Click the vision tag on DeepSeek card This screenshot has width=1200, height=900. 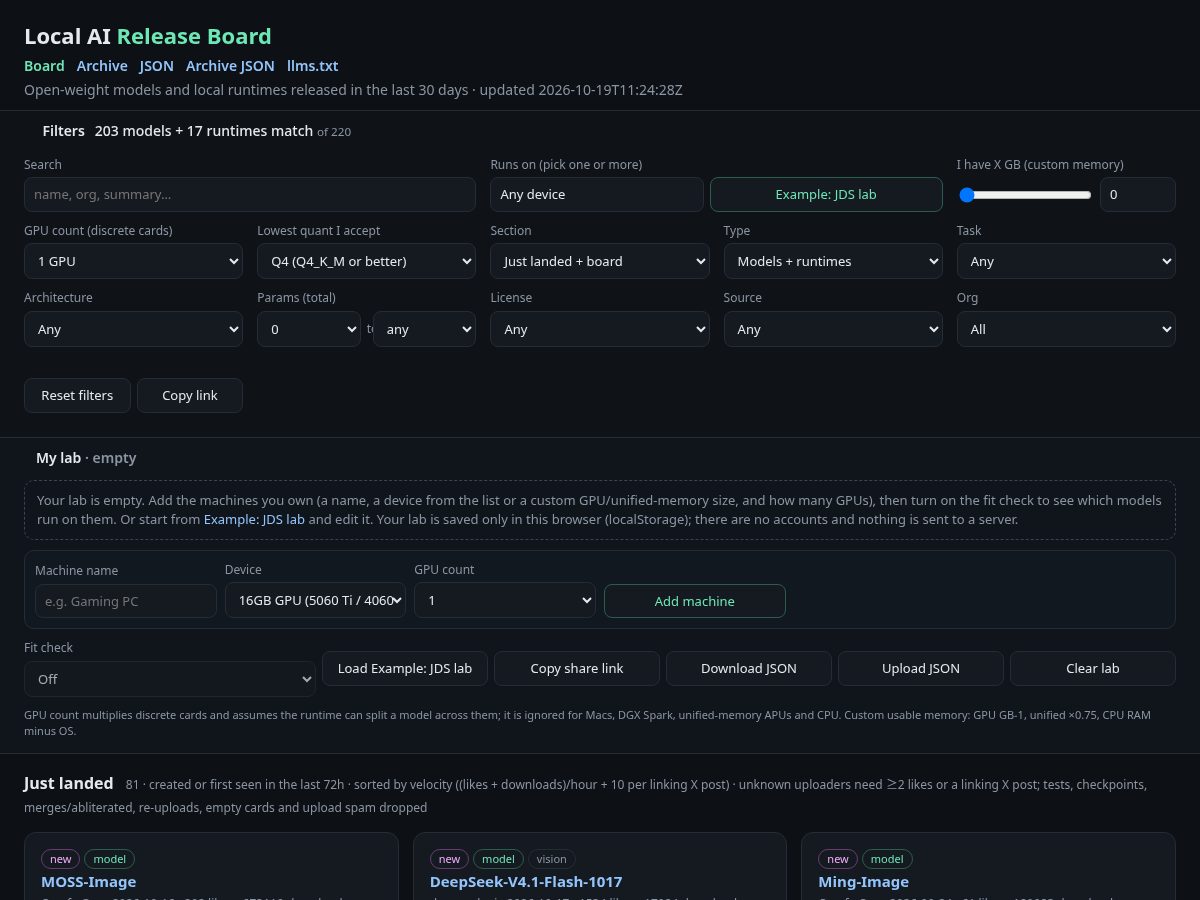point(551,859)
